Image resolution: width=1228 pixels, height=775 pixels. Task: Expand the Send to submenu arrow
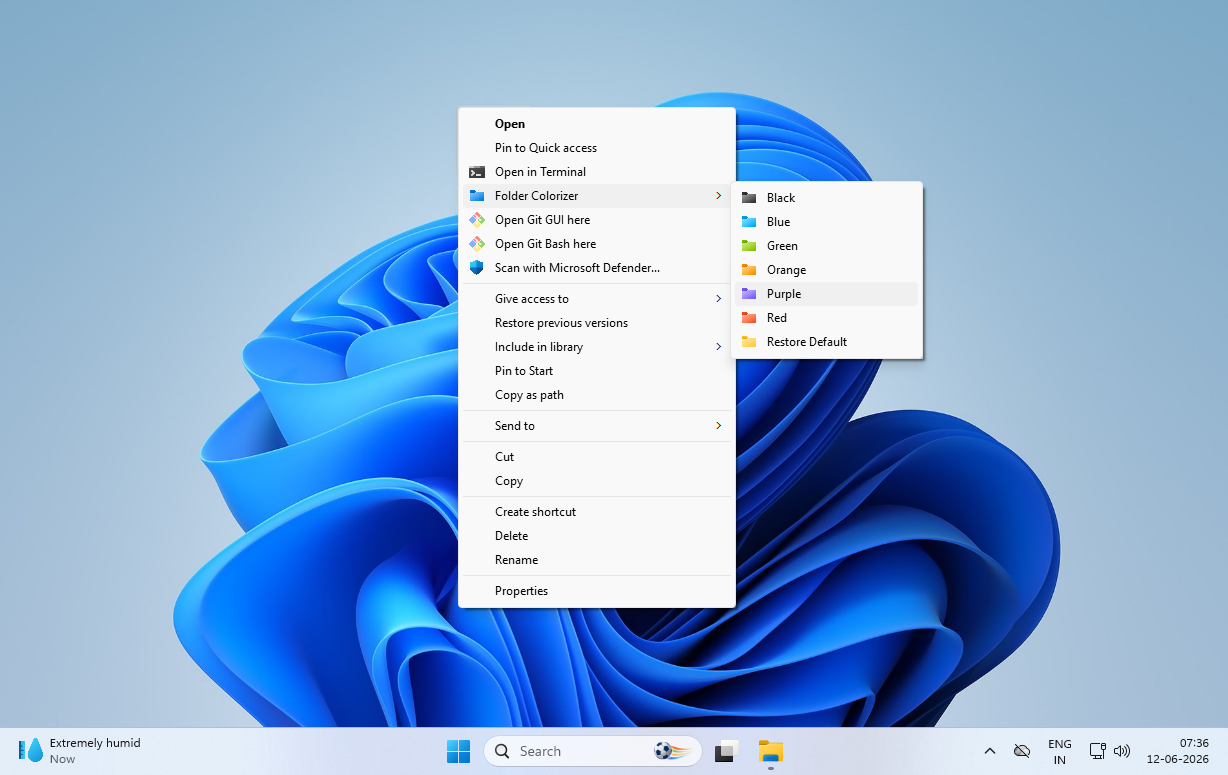[718, 426]
